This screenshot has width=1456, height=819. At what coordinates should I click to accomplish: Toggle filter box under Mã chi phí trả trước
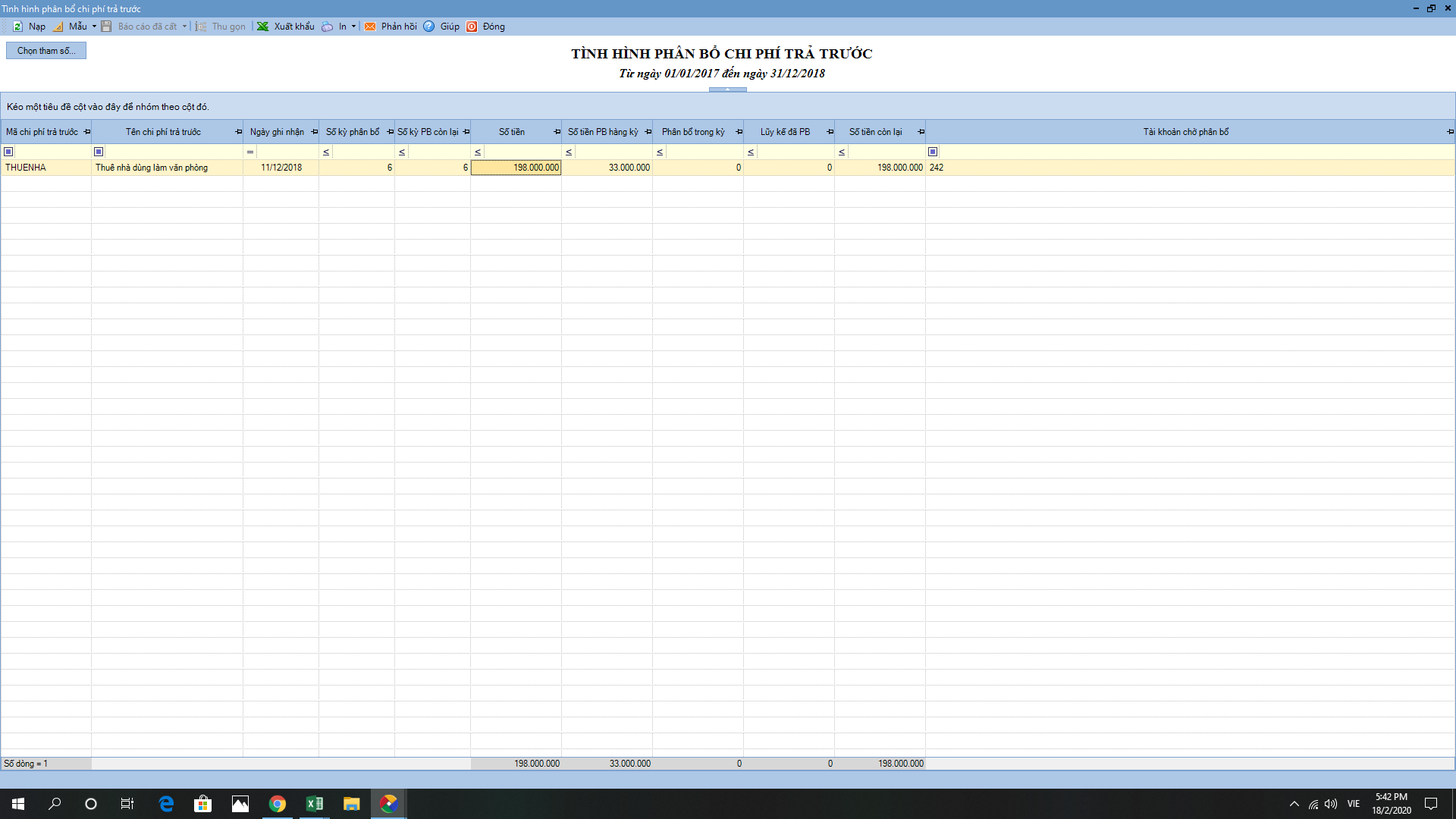[9, 152]
